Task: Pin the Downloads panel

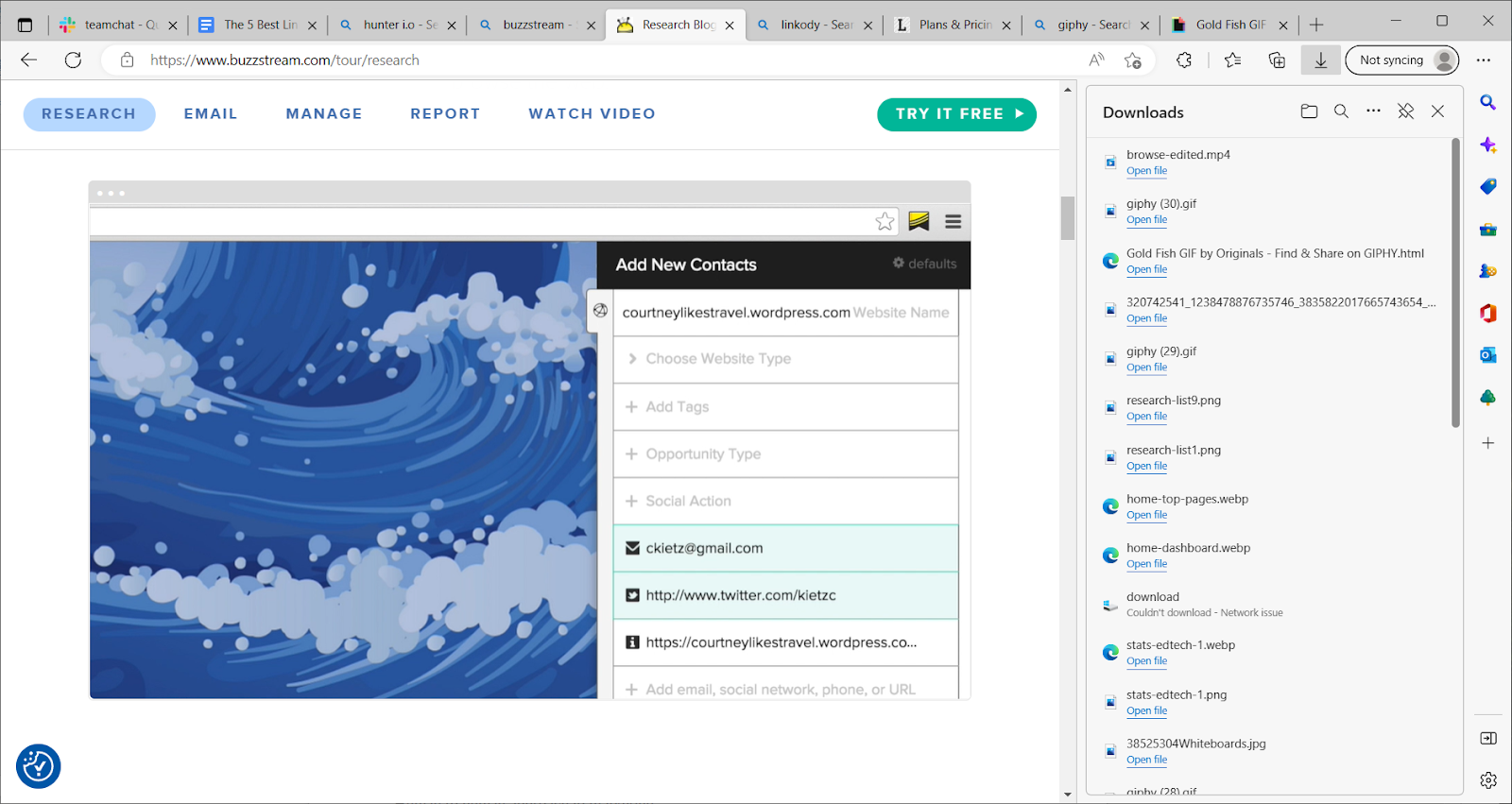Action: (1405, 111)
